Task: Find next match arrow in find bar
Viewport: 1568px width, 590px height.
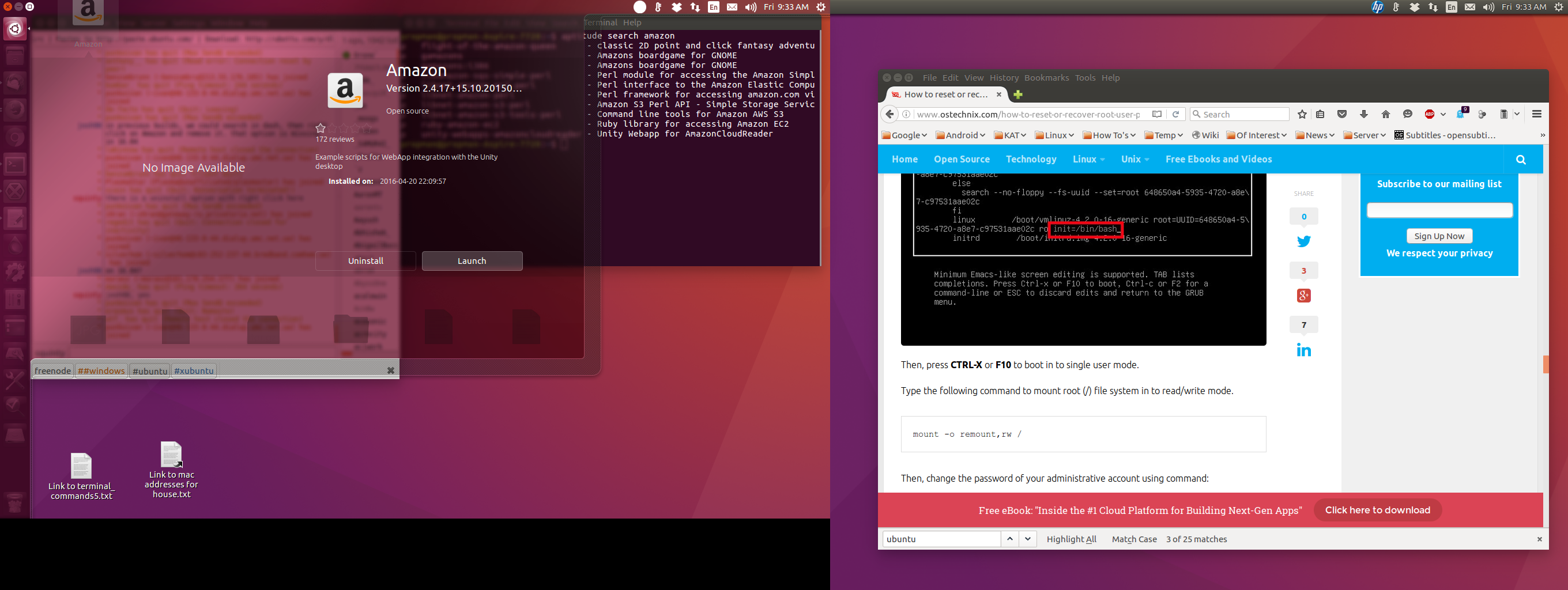Action: pyautogui.click(x=1028, y=539)
